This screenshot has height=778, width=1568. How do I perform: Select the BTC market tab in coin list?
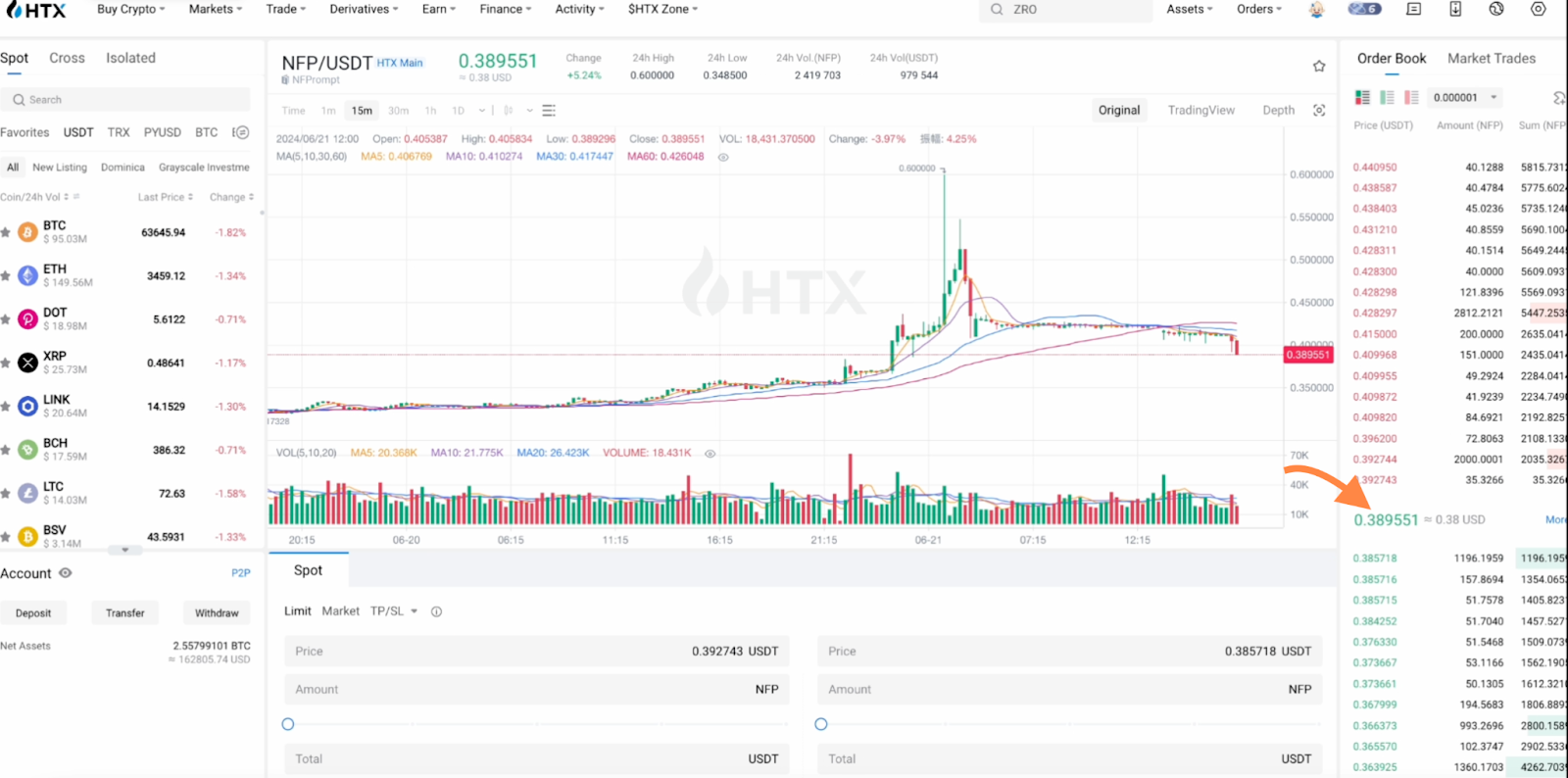pos(206,132)
